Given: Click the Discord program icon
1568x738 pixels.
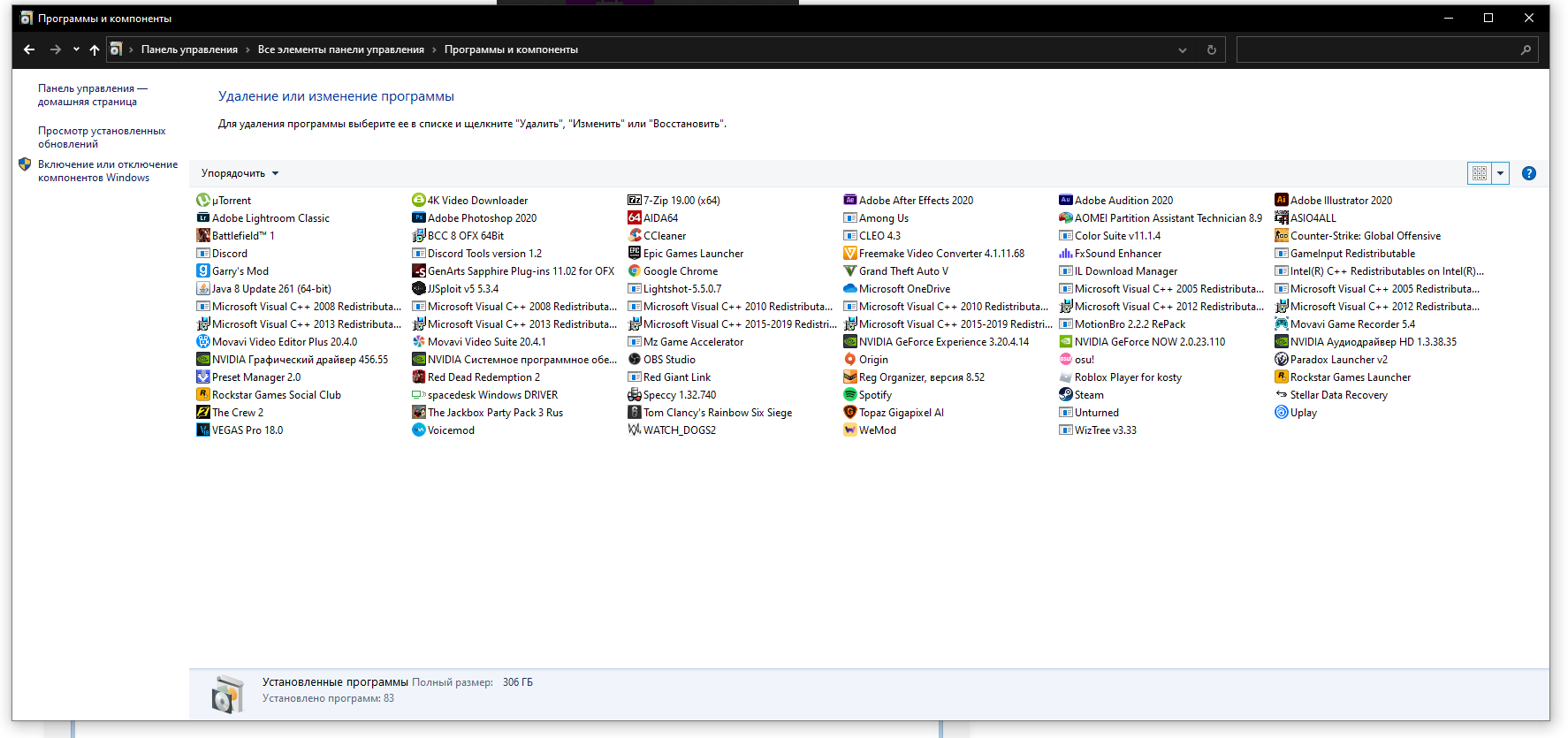Looking at the screenshot, I should click(x=203, y=254).
